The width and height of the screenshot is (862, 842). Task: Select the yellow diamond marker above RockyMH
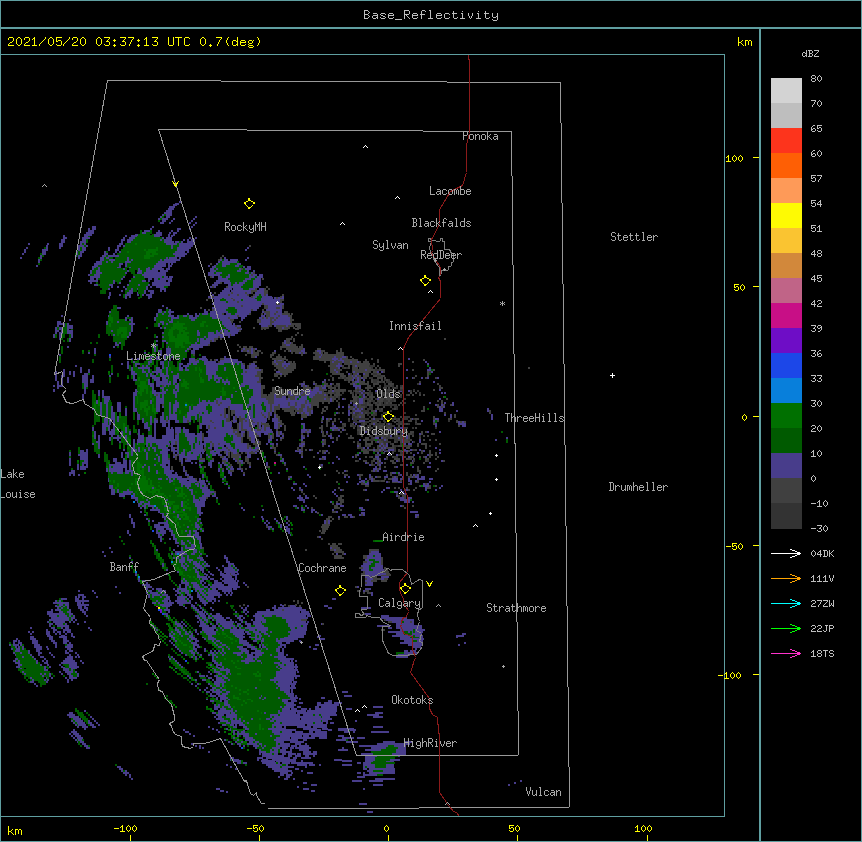(x=249, y=204)
